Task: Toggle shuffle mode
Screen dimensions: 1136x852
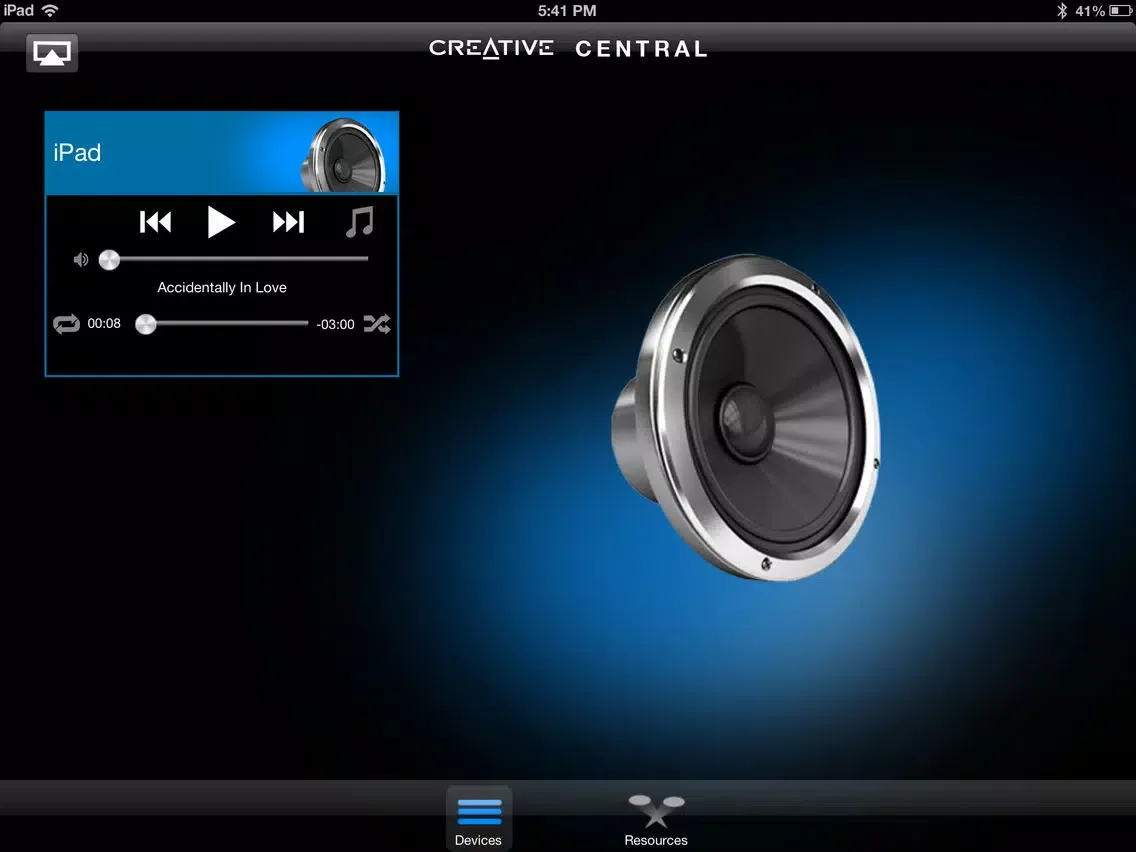Action: [x=377, y=324]
